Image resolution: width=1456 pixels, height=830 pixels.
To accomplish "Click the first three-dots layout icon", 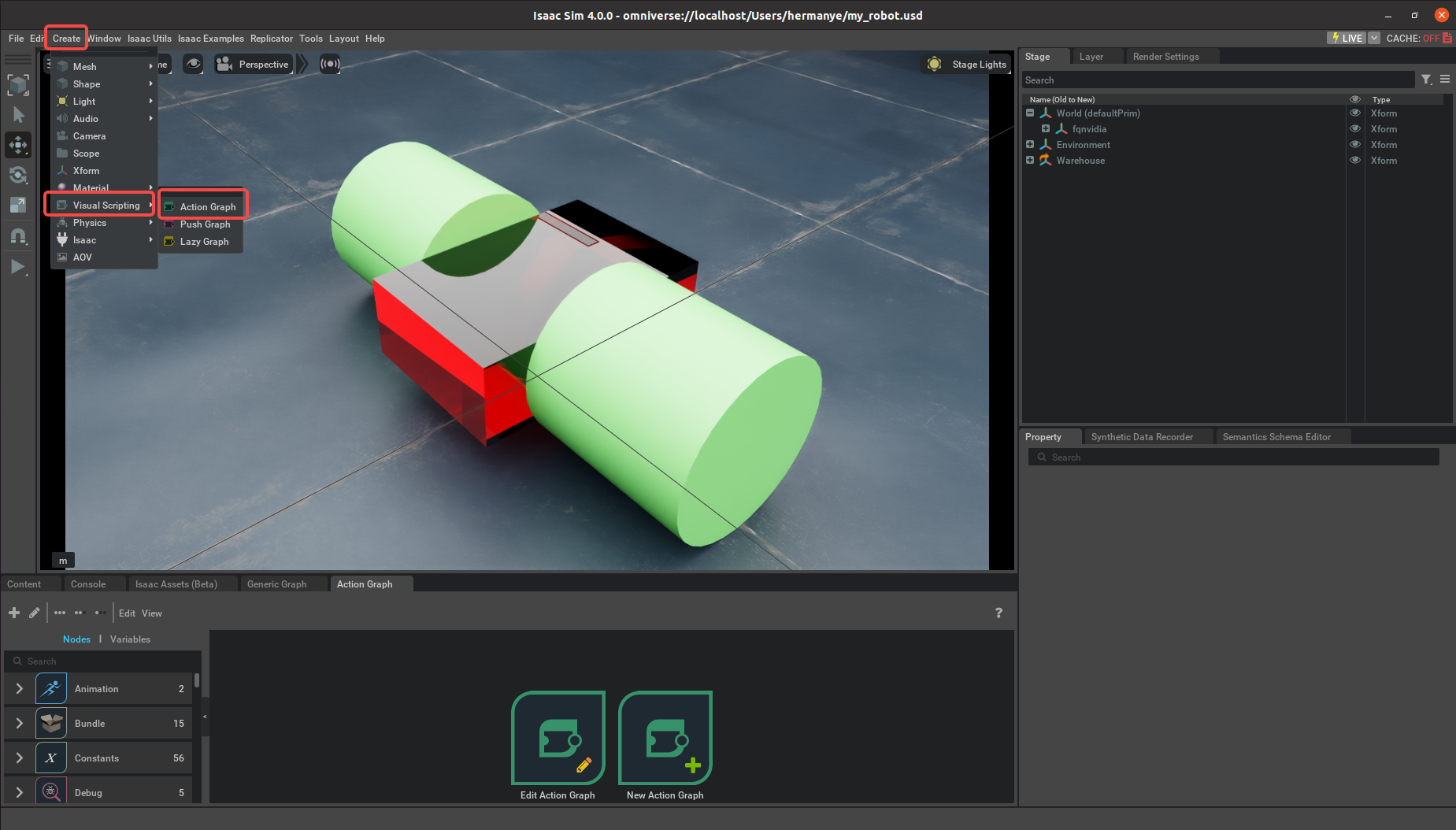I will click(60, 613).
